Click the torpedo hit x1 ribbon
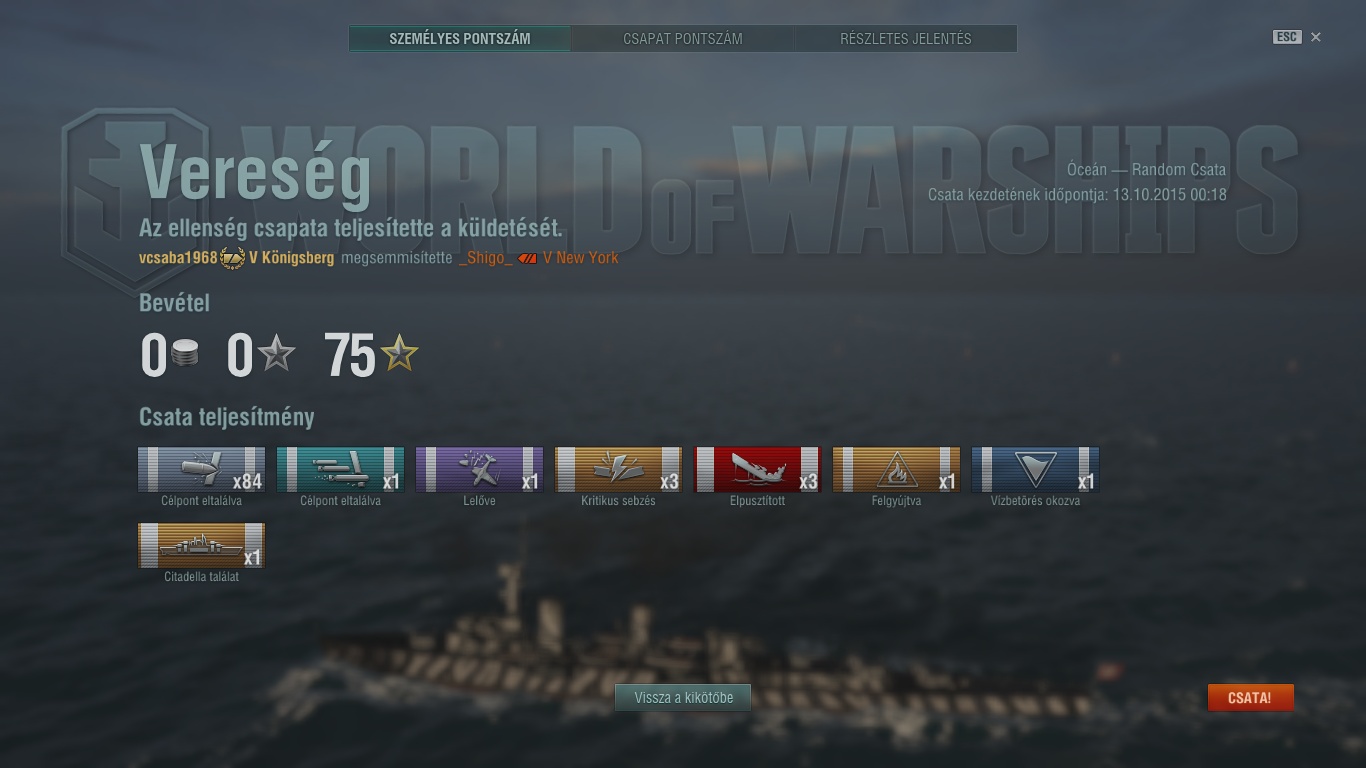This screenshot has height=768, width=1366. point(340,470)
